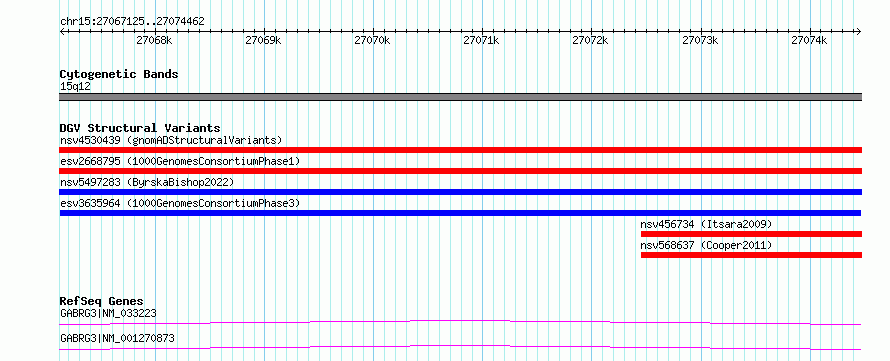Click the red bar for nsv4530439

[x=460, y=150]
